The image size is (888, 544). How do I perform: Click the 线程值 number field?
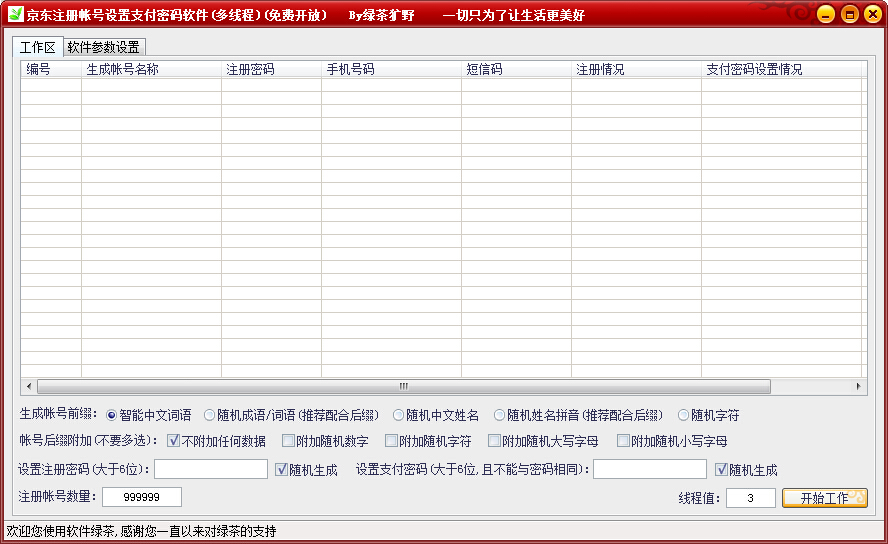(751, 498)
